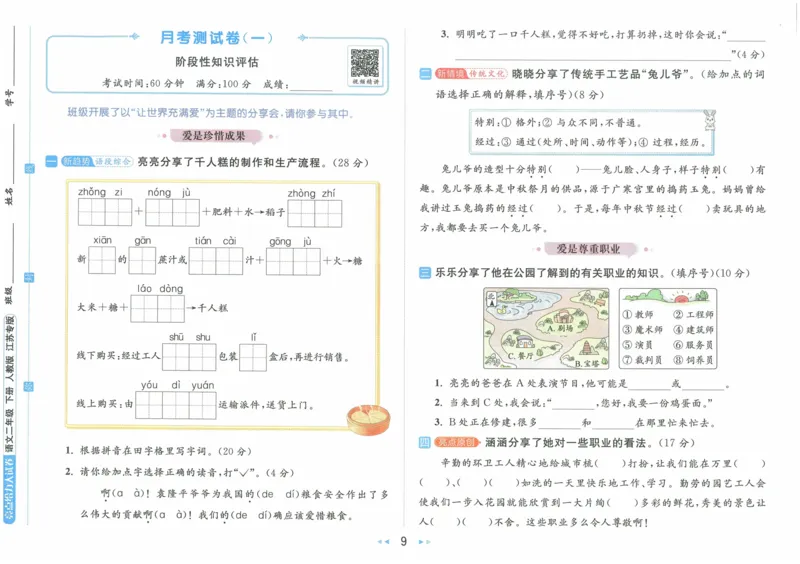
Task: Click the blue section 三 number icon
Action: point(425,273)
